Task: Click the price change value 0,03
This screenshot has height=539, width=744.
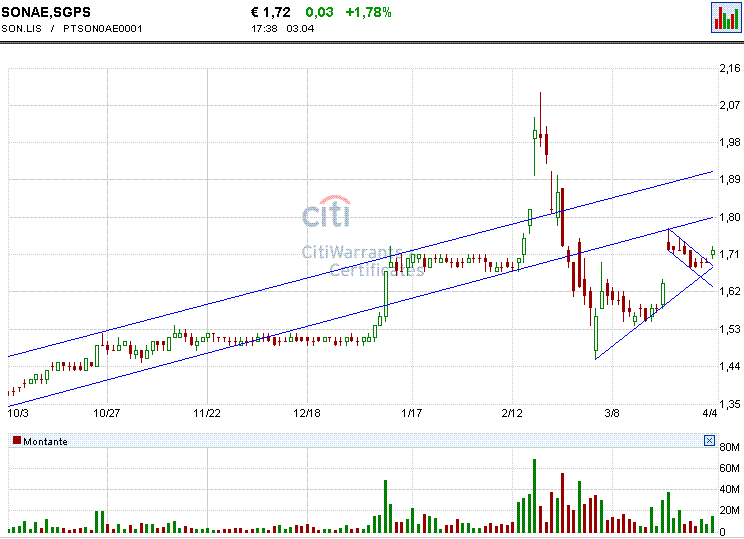Action: tap(319, 12)
